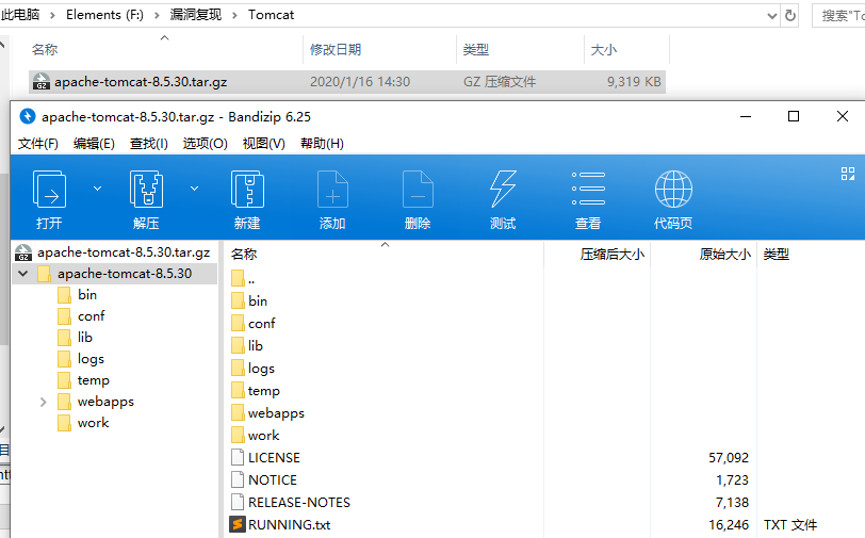Select LICENSE file icon in file list
Screen dimensions: 865x538
point(237,457)
